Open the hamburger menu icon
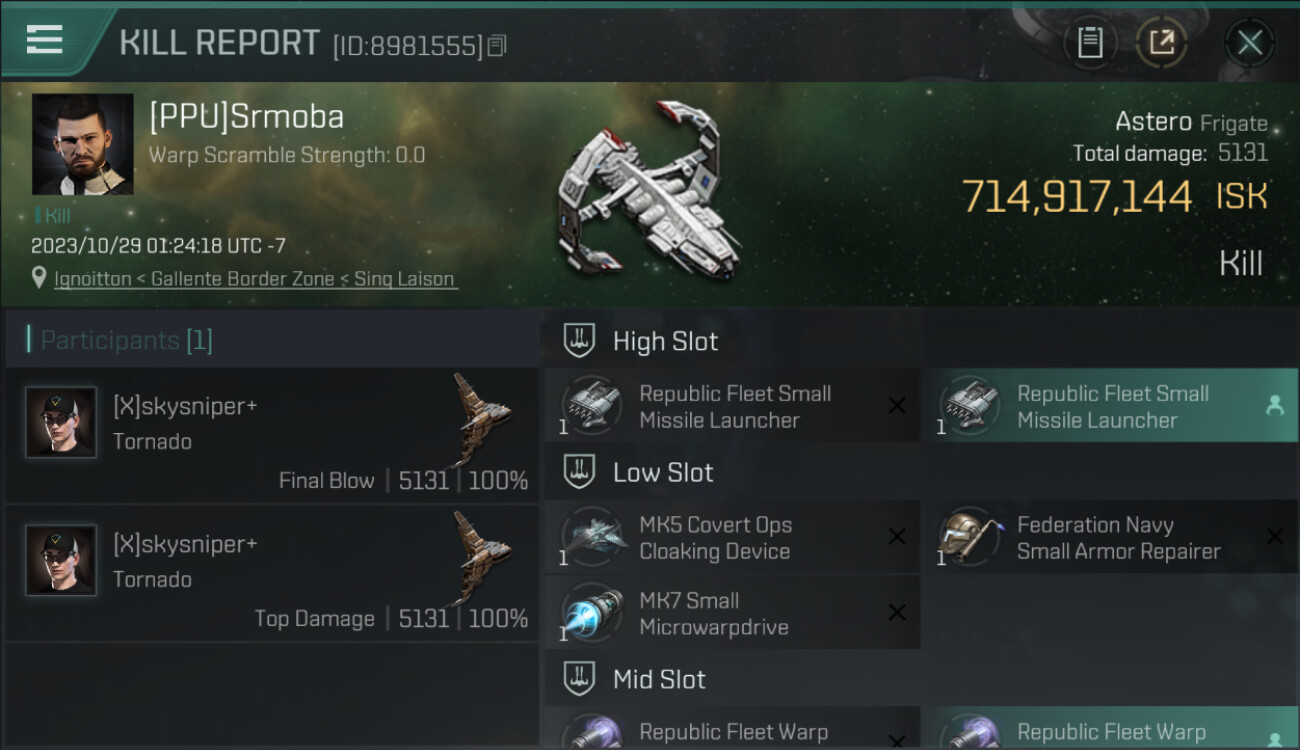 tap(44, 40)
